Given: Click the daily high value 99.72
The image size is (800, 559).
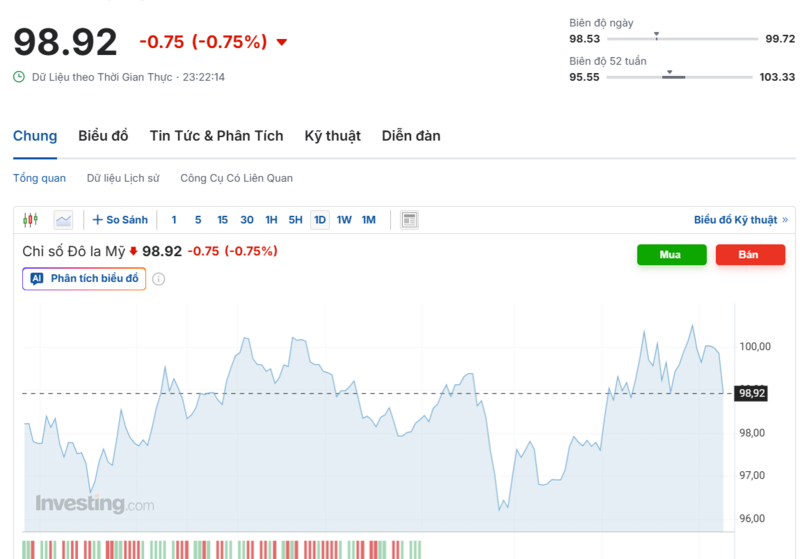Looking at the screenshot, I should tap(780, 39).
